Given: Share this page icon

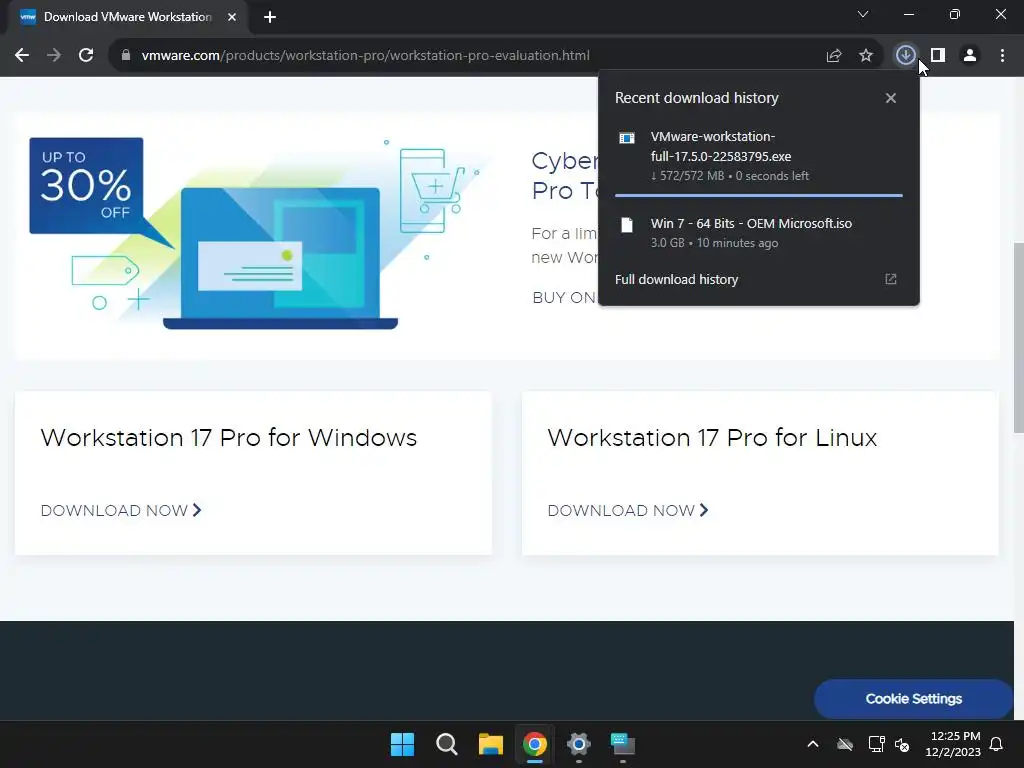Looking at the screenshot, I should pyautogui.click(x=834, y=56).
